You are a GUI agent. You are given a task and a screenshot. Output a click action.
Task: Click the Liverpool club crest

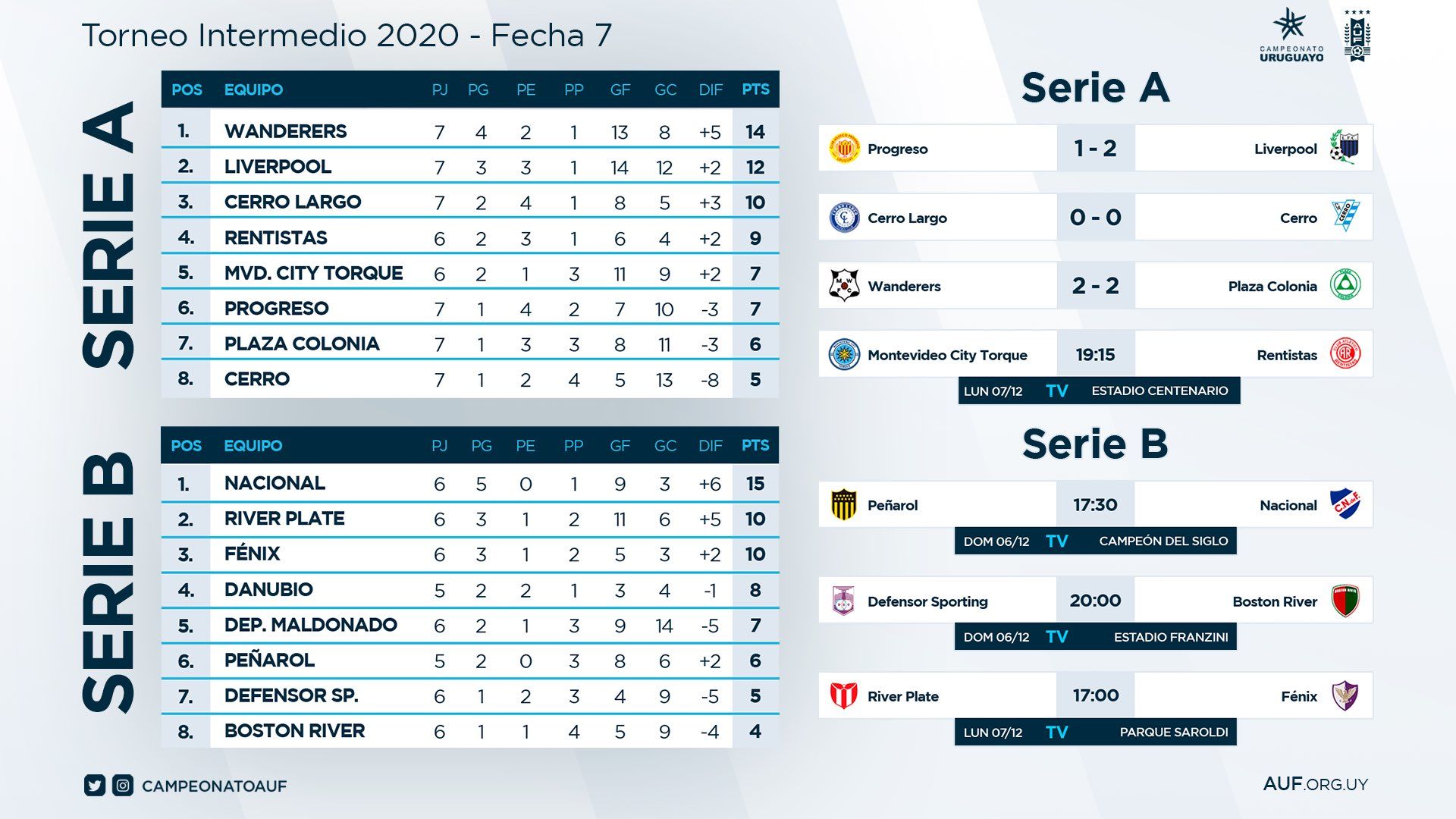coord(1345,147)
